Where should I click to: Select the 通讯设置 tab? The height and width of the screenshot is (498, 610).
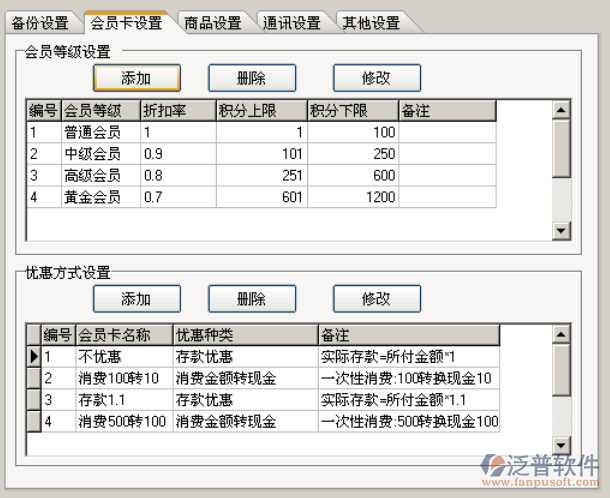[292, 23]
